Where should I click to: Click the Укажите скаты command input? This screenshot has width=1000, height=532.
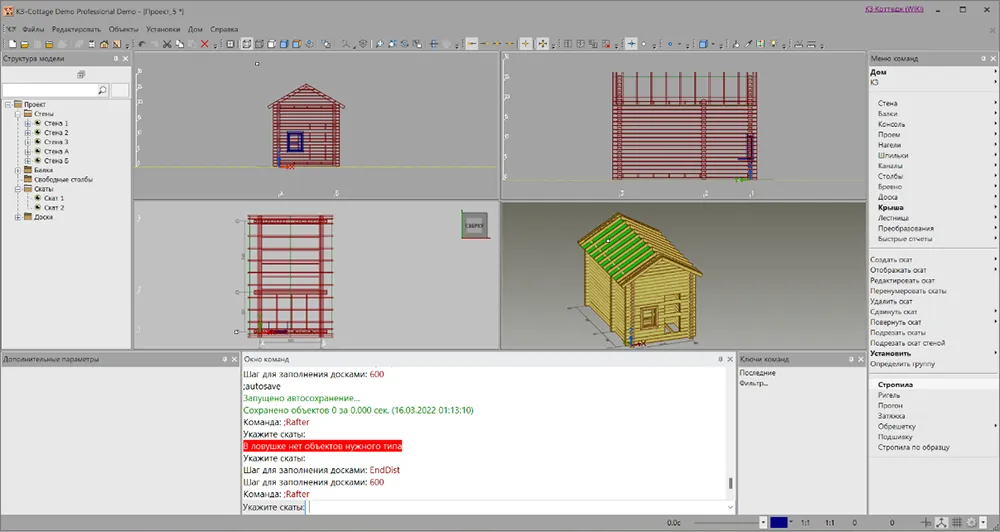(515, 507)
